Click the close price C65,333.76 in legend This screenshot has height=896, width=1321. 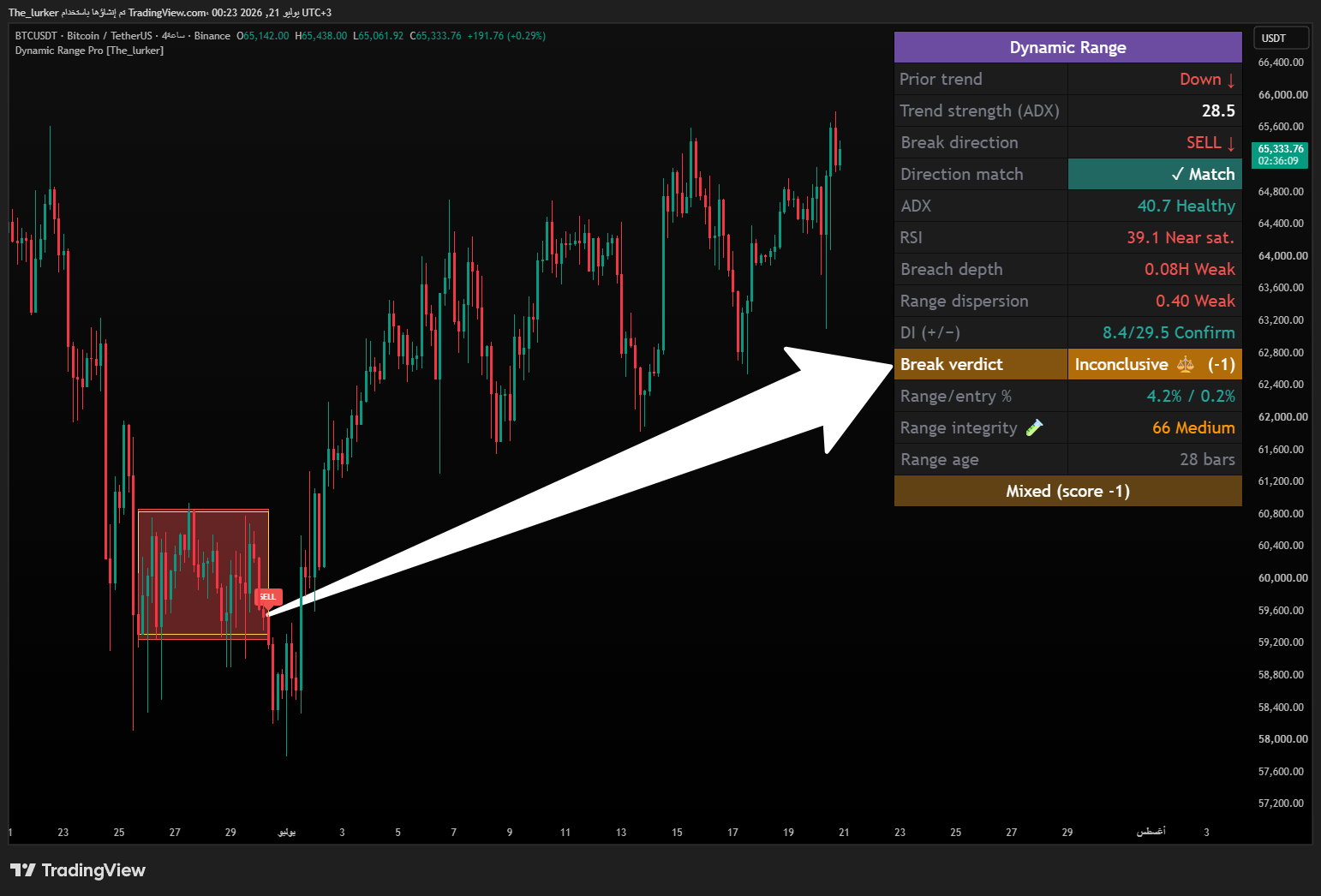(x=436, y=36)
